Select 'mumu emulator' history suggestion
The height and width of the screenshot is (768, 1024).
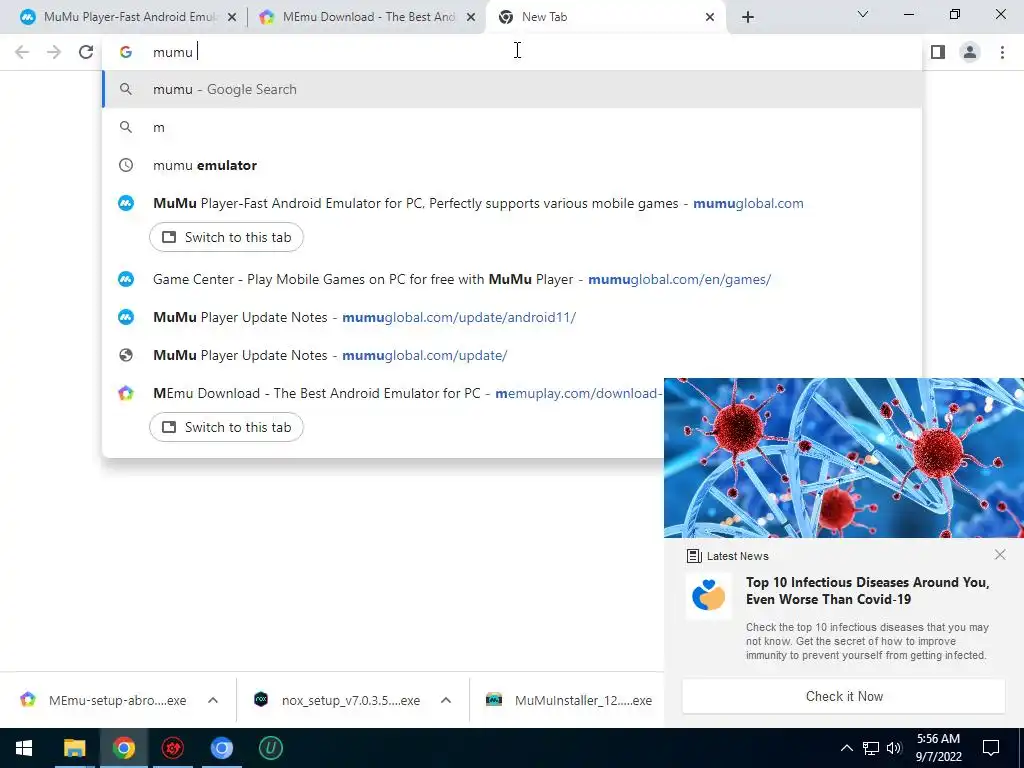coord(512,165)
